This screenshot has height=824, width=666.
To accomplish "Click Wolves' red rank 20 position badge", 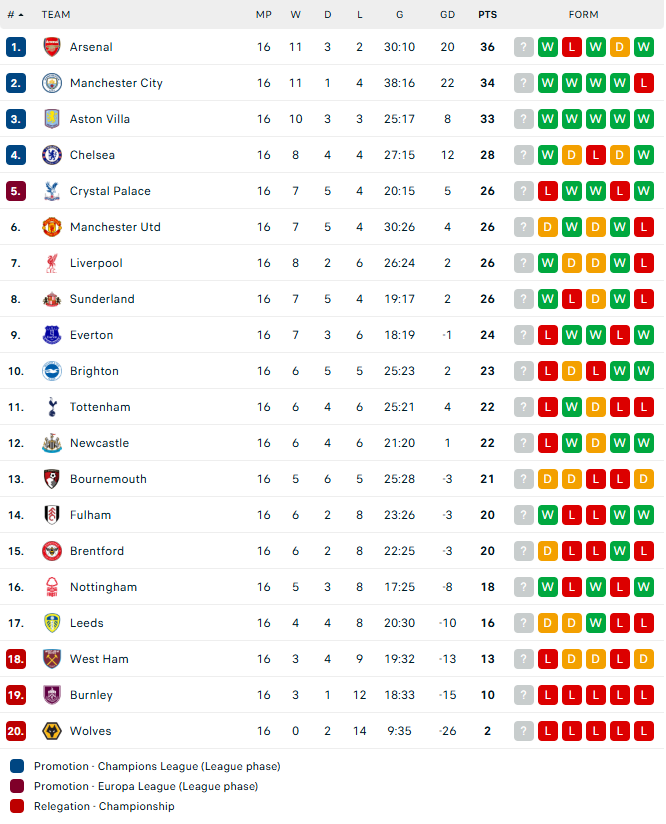I will (15, 731).
